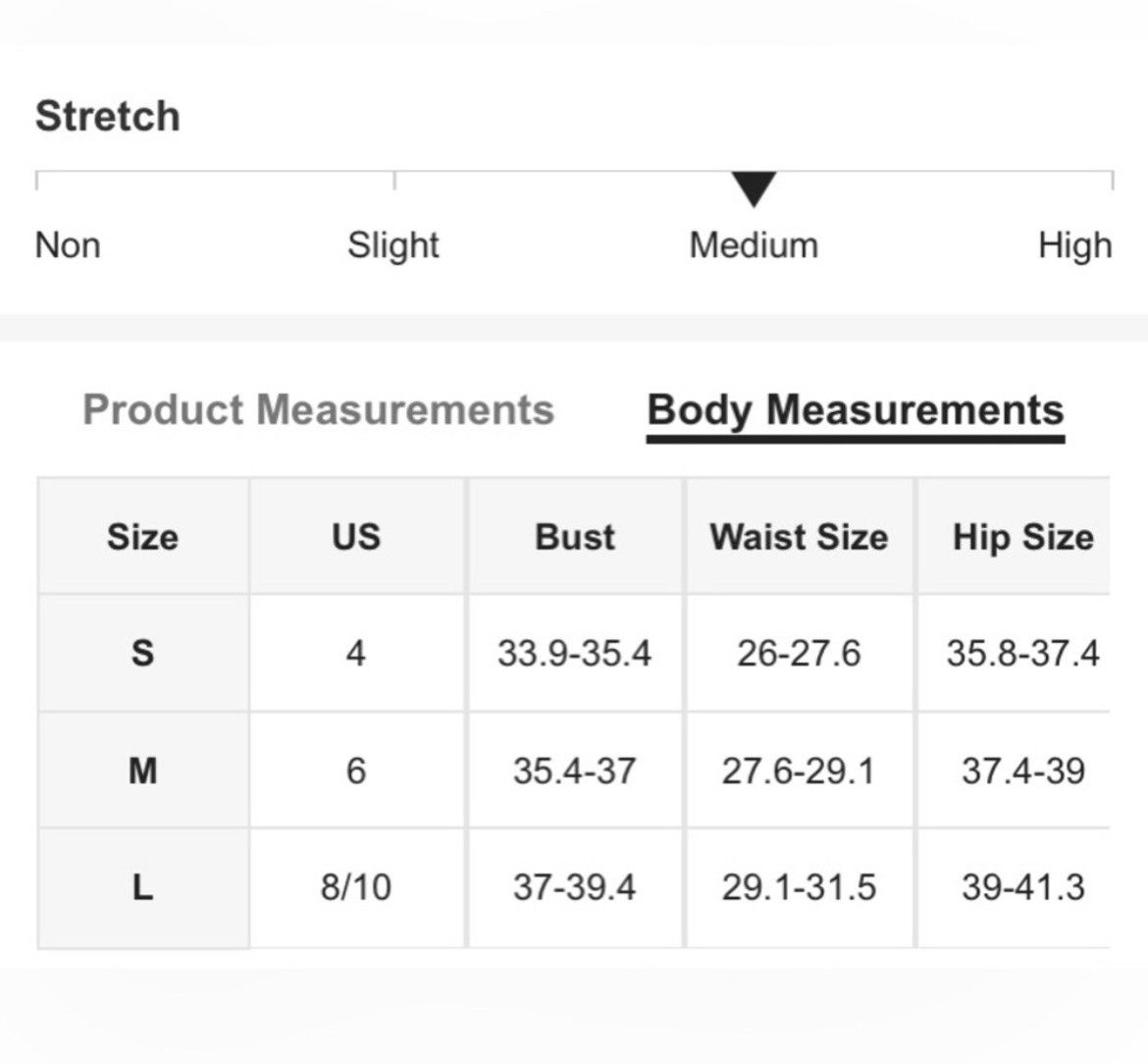
Task: Click the 8/10 US size cell
Action: pyautogui.click(x=356, y=888)
